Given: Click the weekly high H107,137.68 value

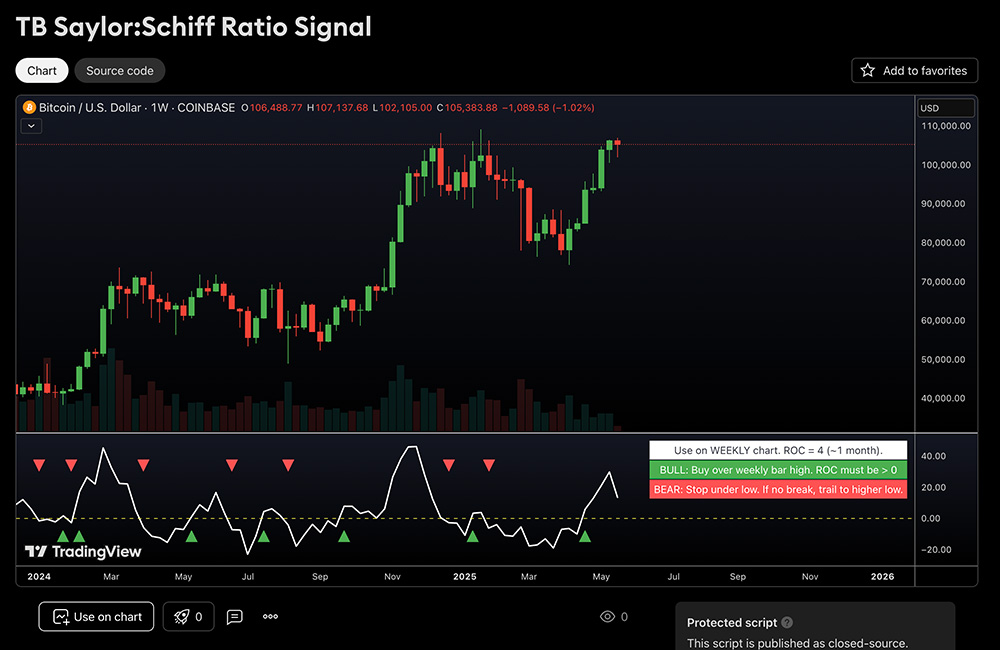Looking at the screenshot, I should tap(337, 108).
